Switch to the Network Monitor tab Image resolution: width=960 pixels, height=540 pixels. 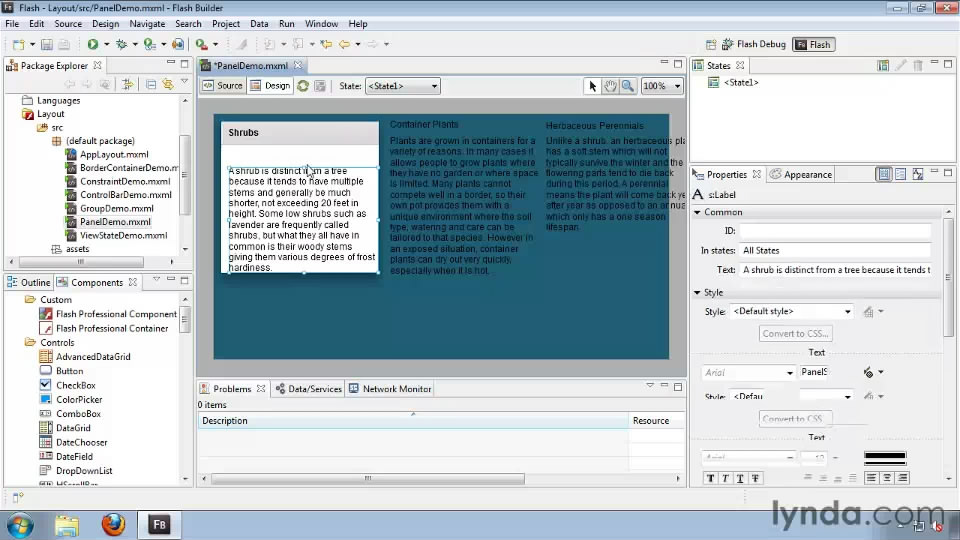click(x=391, y=389)
